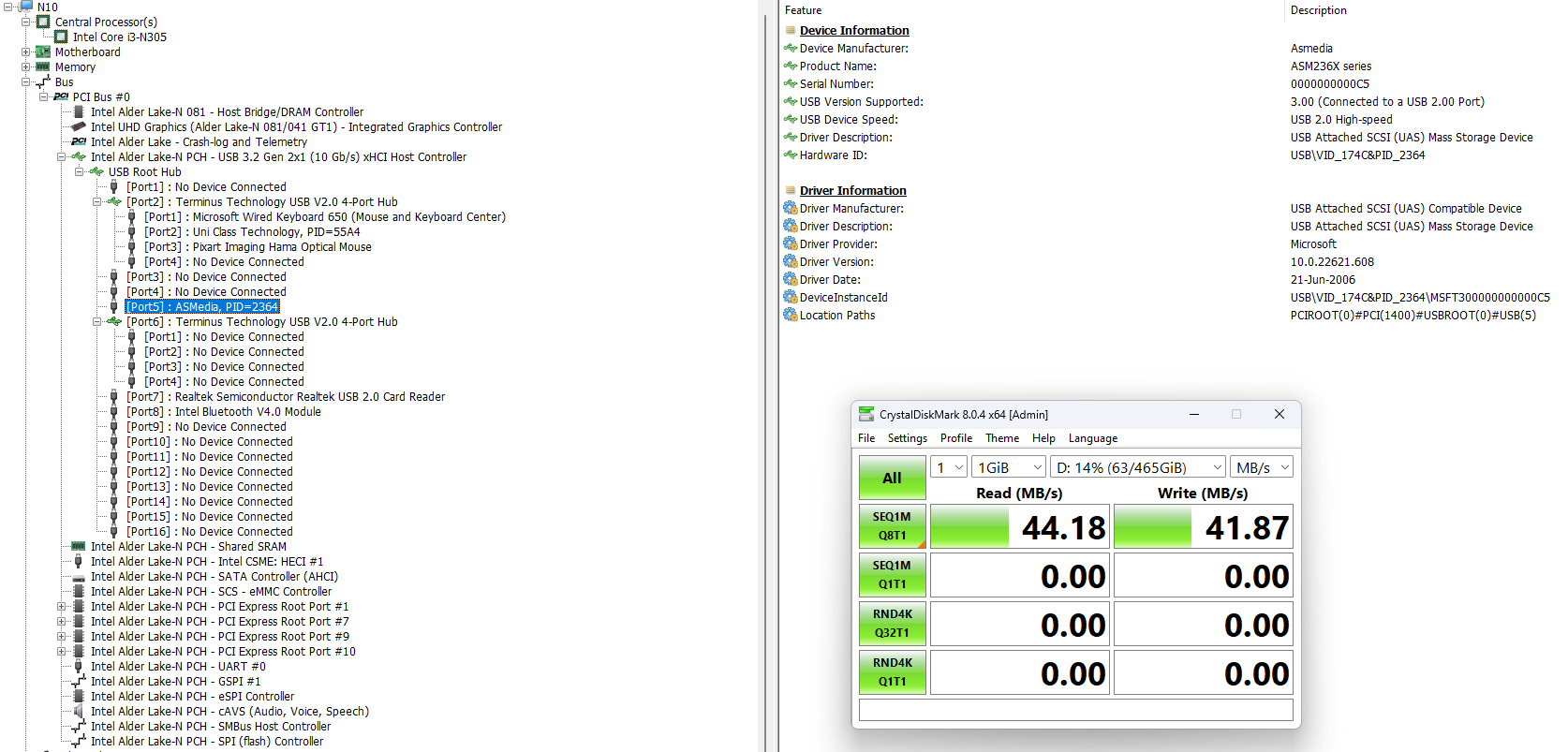Click the UART #0 device icon

[79, 667]
